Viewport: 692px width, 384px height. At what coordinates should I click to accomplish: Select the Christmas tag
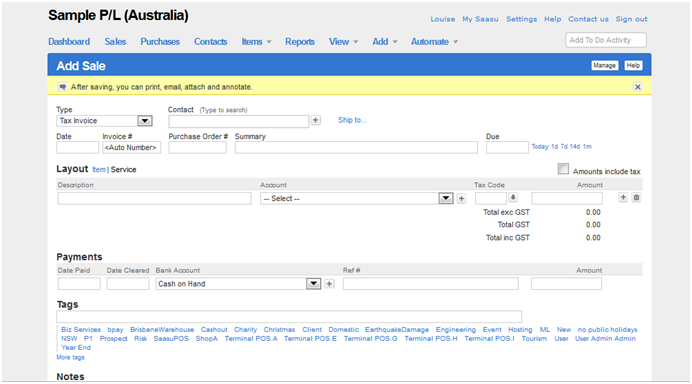[x=279, y=330]
